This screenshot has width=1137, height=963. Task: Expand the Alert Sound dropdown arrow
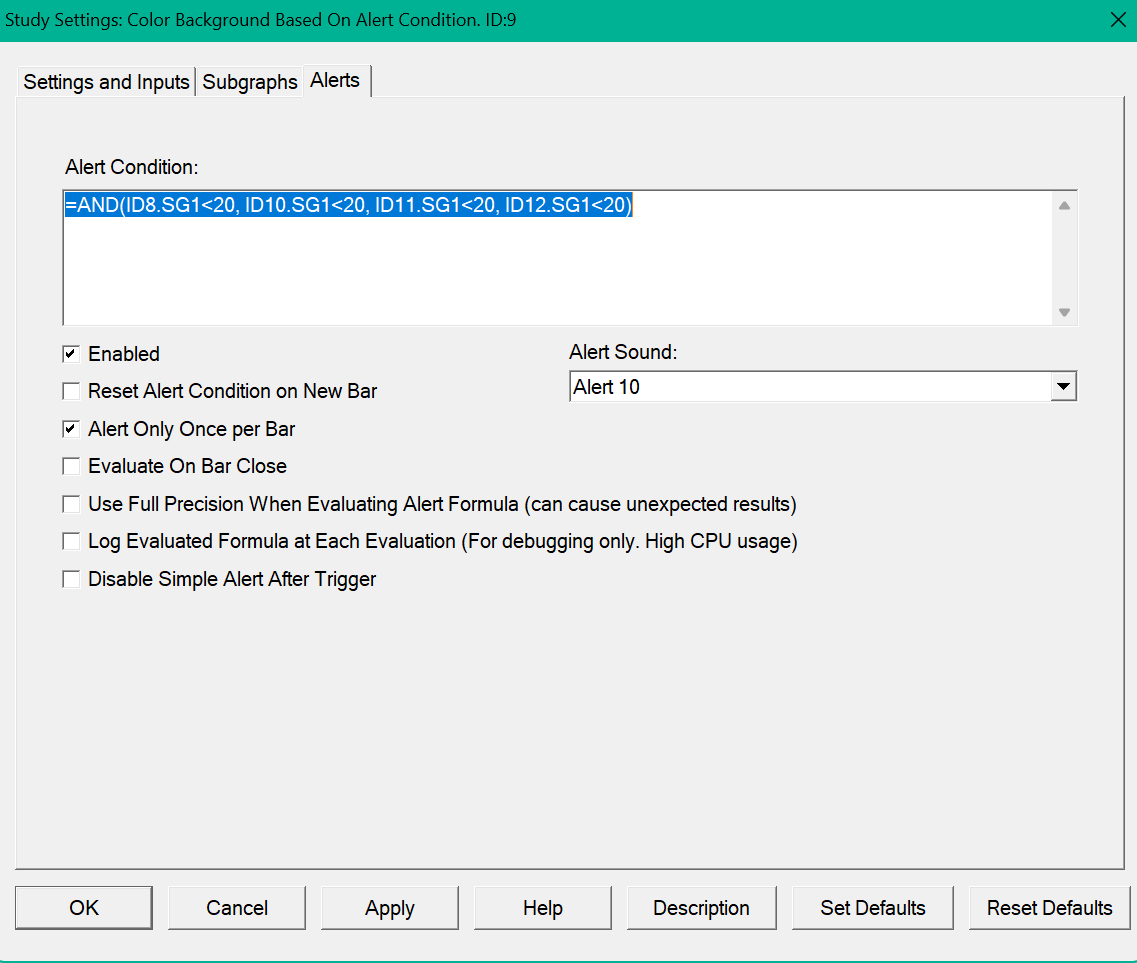1063,387
